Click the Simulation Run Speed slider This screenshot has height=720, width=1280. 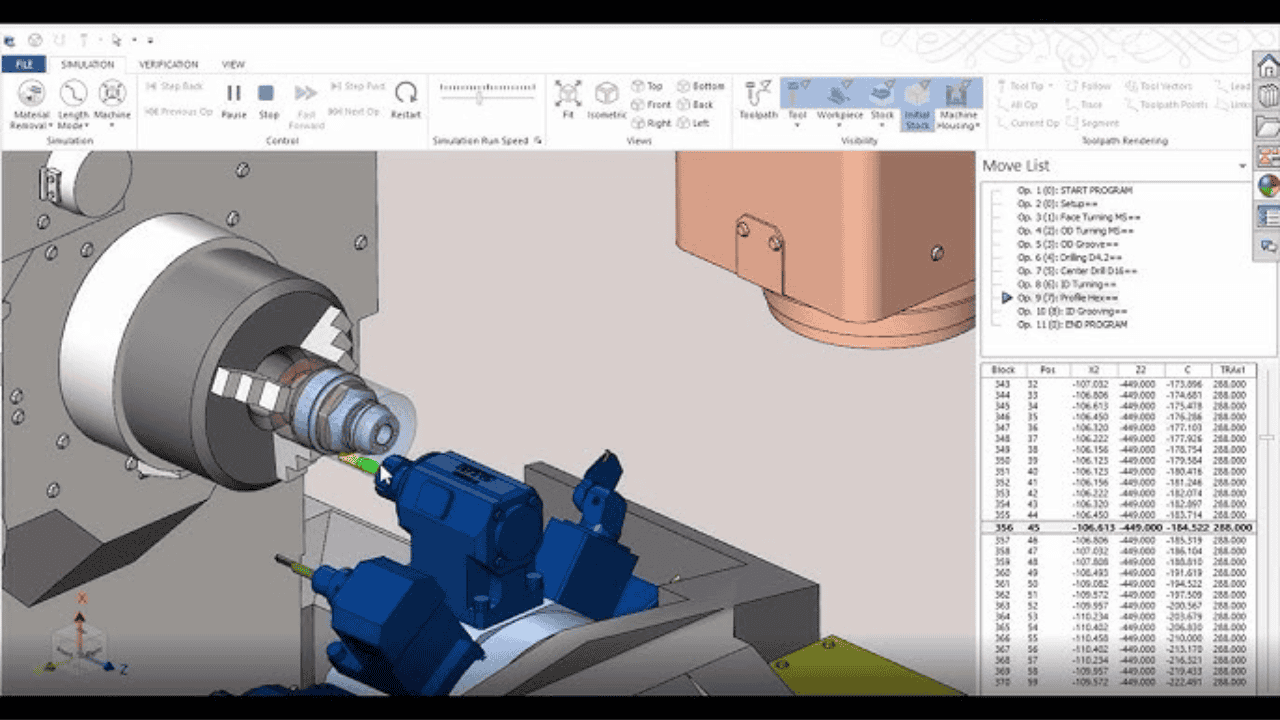click(x=481, y=95)
